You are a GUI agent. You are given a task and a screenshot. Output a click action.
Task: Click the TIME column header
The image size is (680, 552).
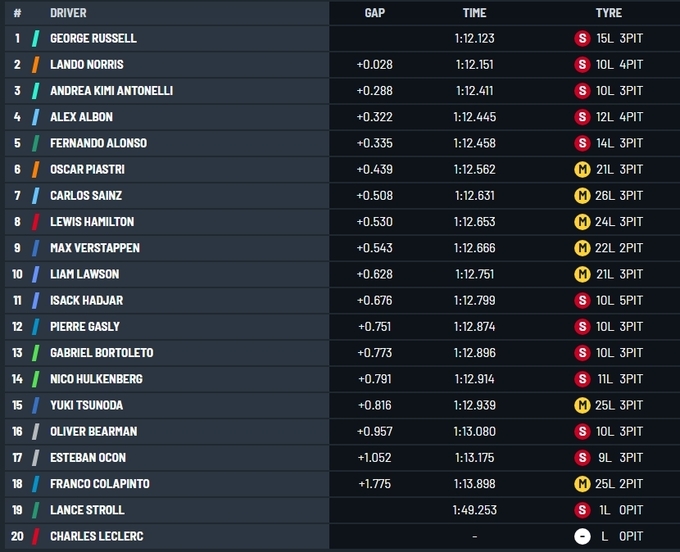[x=474, y=13]
